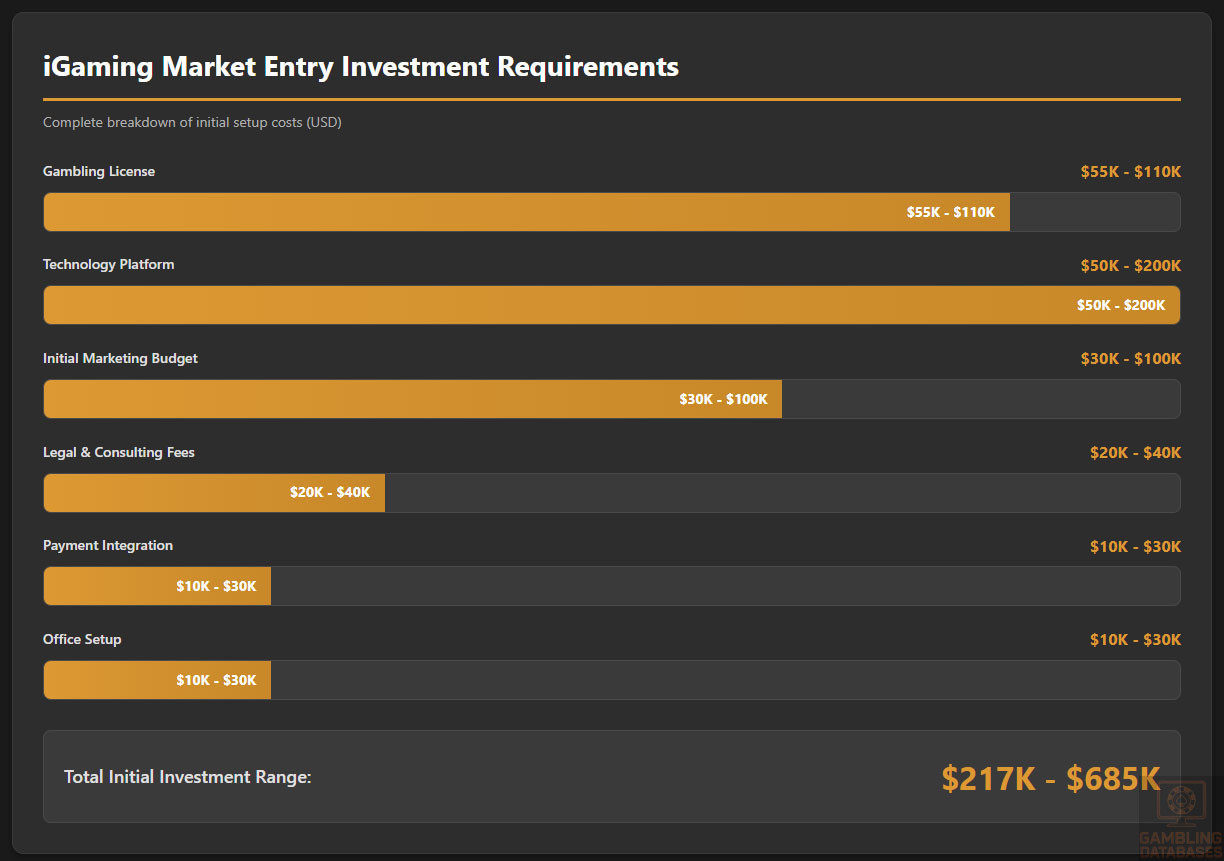
Task: Select the Gambling License label
Action: (99, 171)
